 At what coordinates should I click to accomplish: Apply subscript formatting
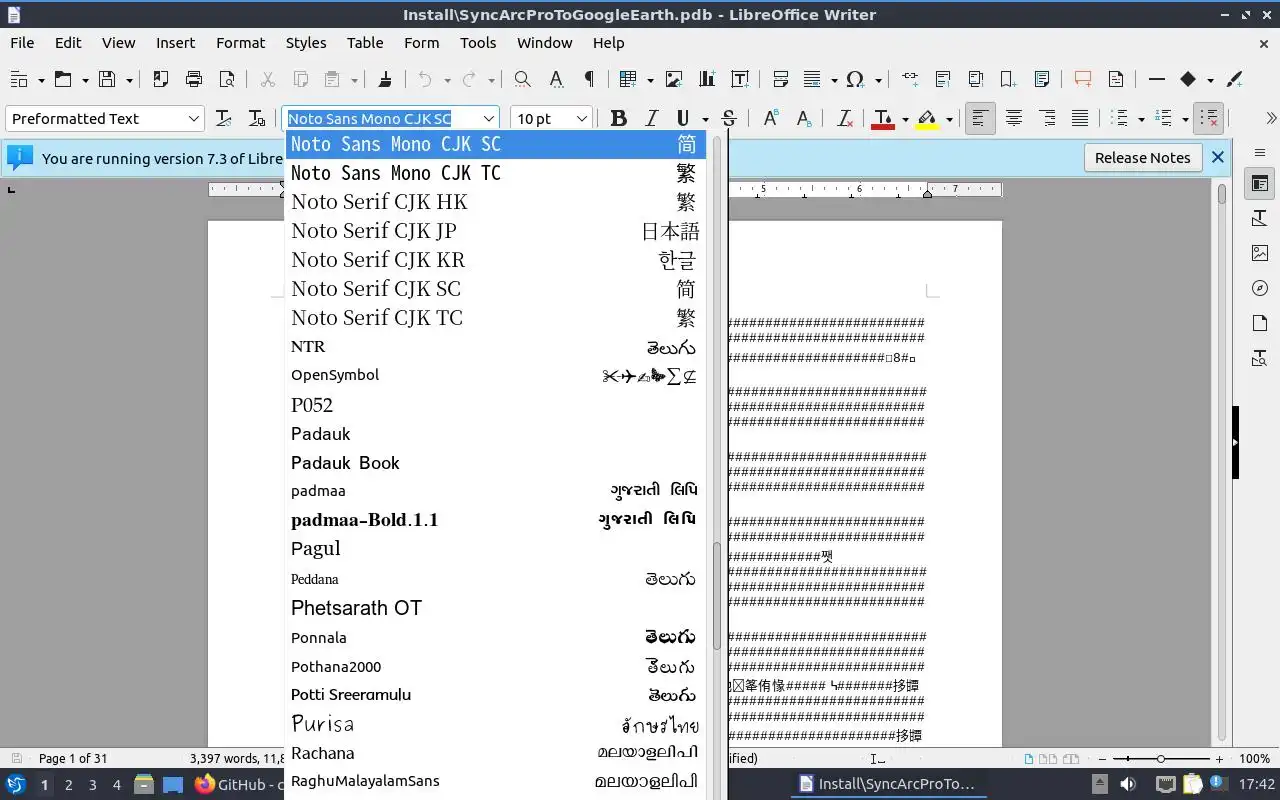804,119
